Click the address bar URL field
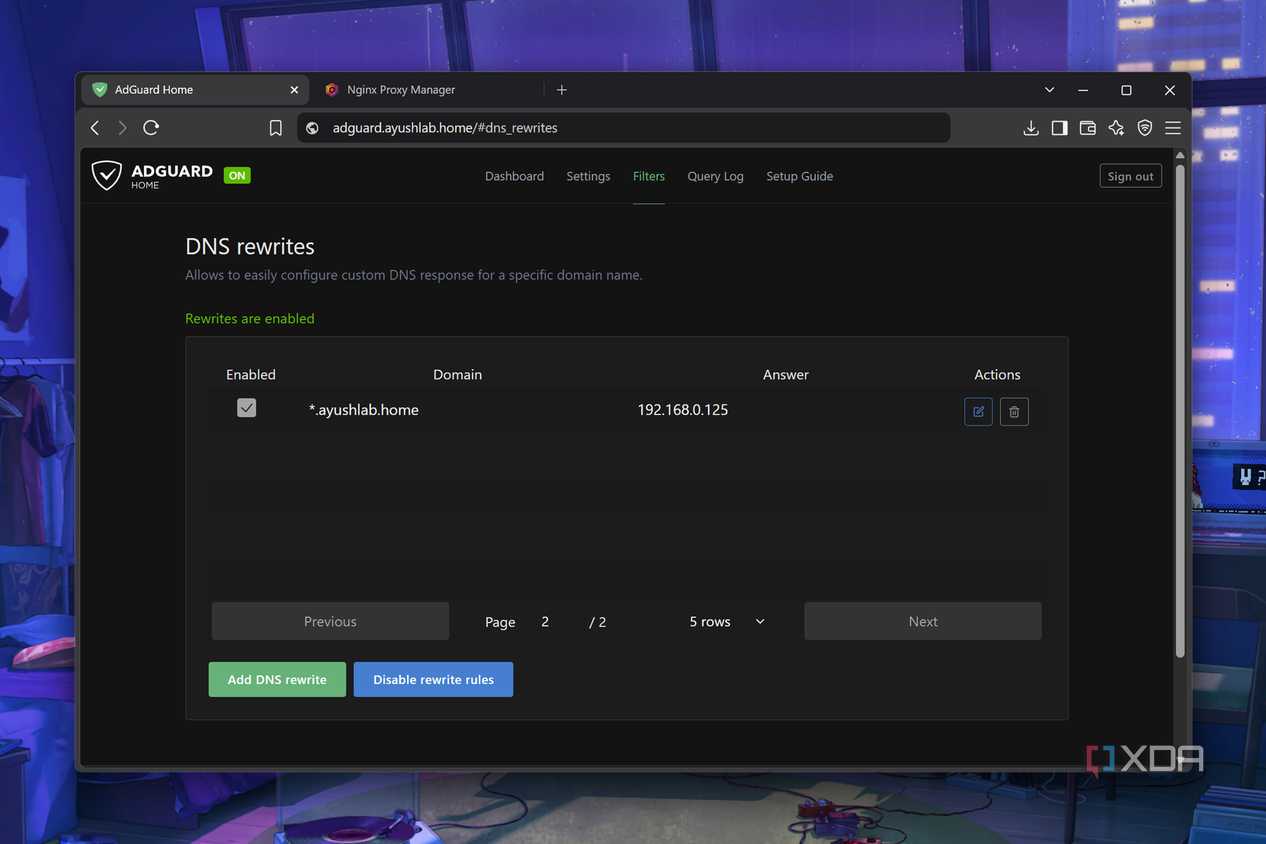Image resolution: width=1266 pixels, height=844 pixels. [623, 128]
